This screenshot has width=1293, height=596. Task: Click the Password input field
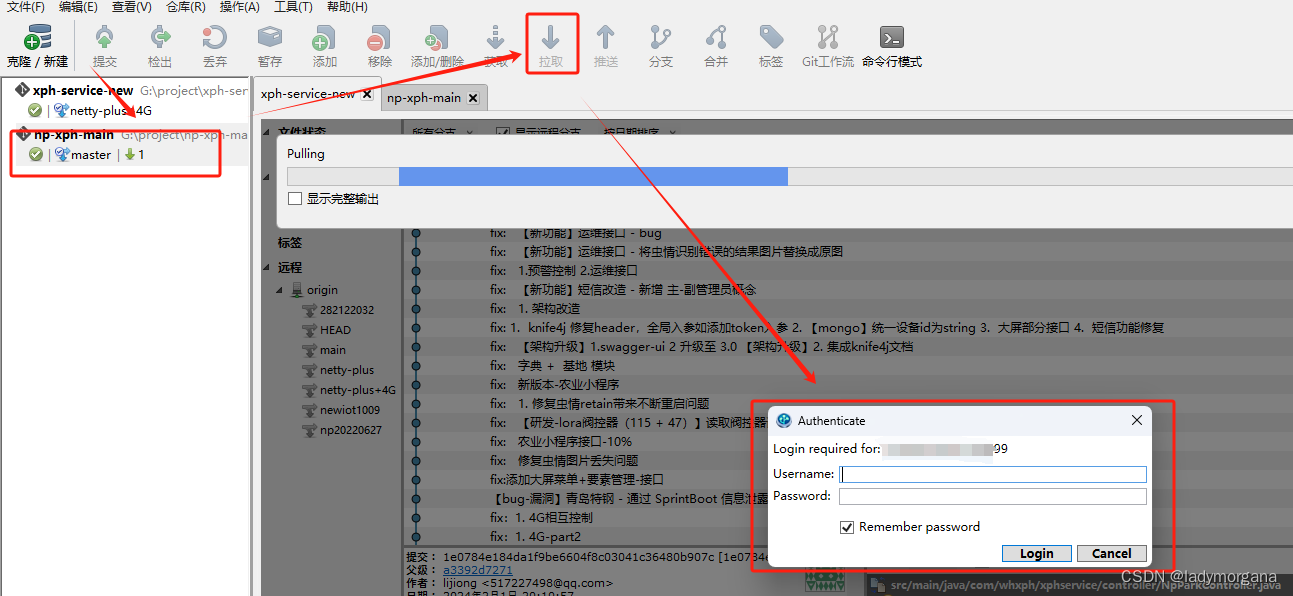click(992, 496)
